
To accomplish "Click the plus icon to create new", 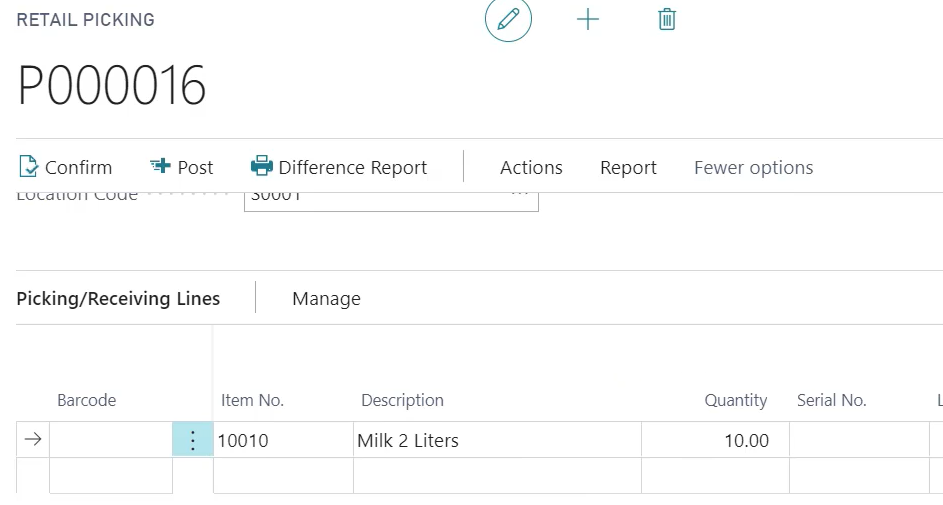I will click(x=588, y=20).
